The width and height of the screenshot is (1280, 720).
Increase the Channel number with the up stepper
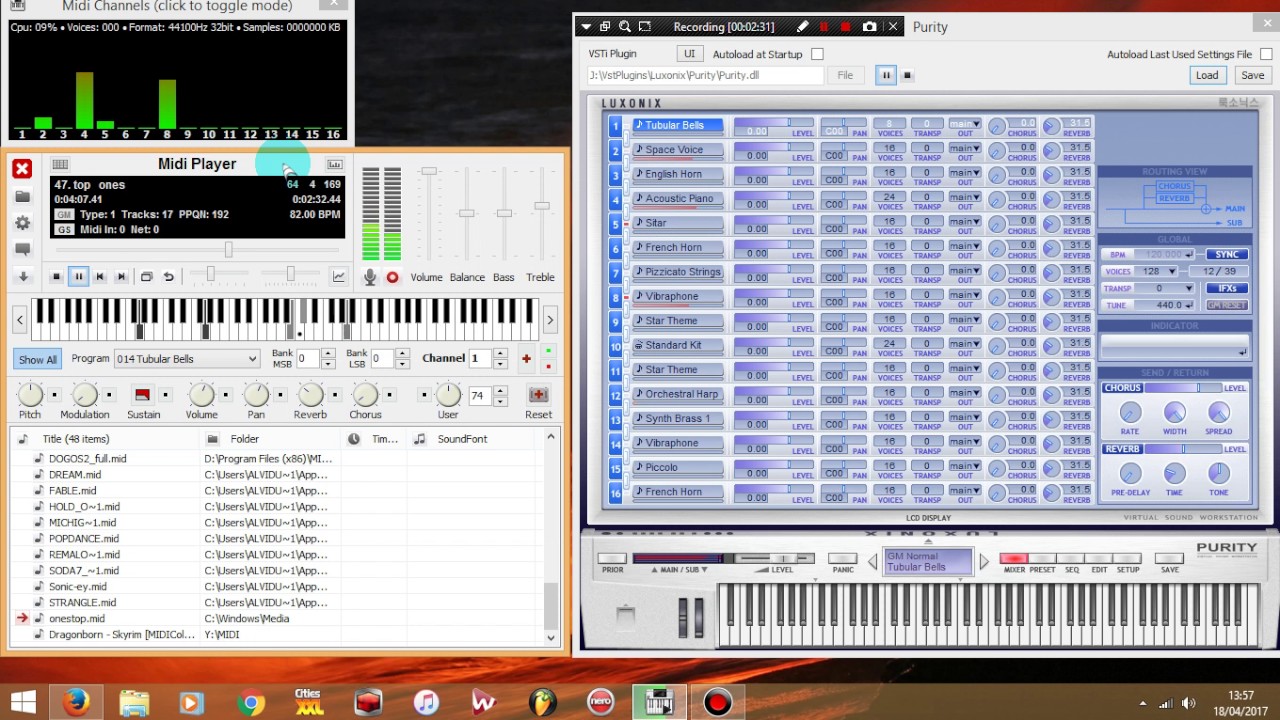[x=502, y=353]
